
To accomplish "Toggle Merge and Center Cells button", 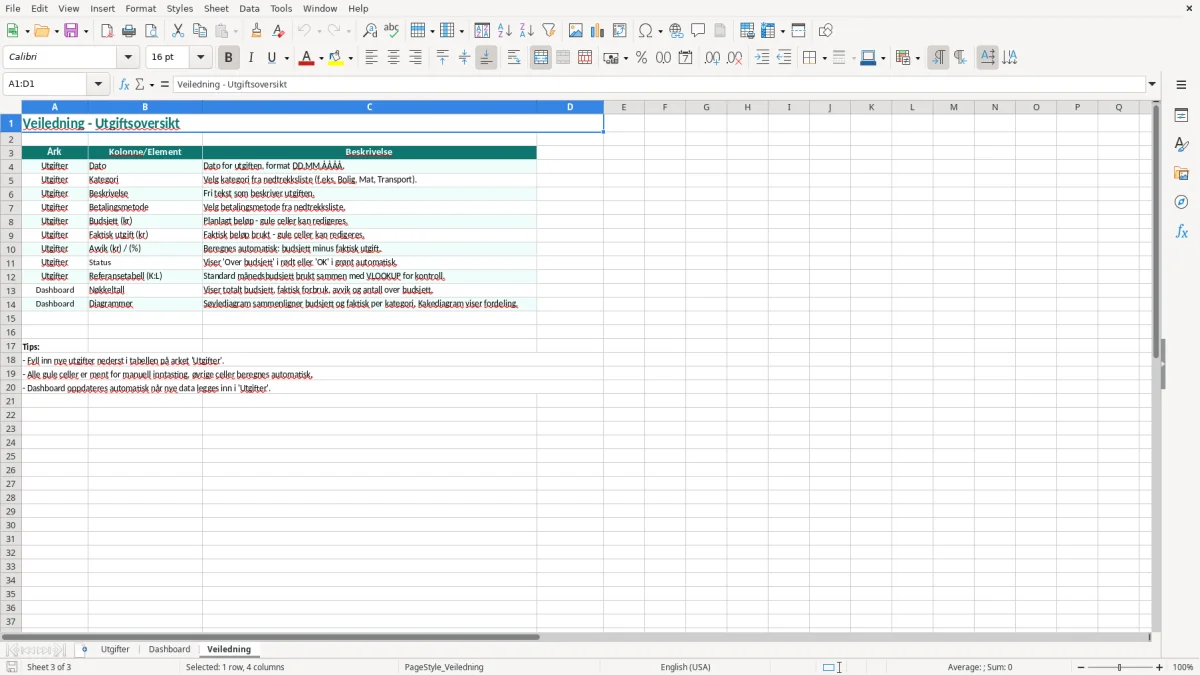I will [541, 57].
